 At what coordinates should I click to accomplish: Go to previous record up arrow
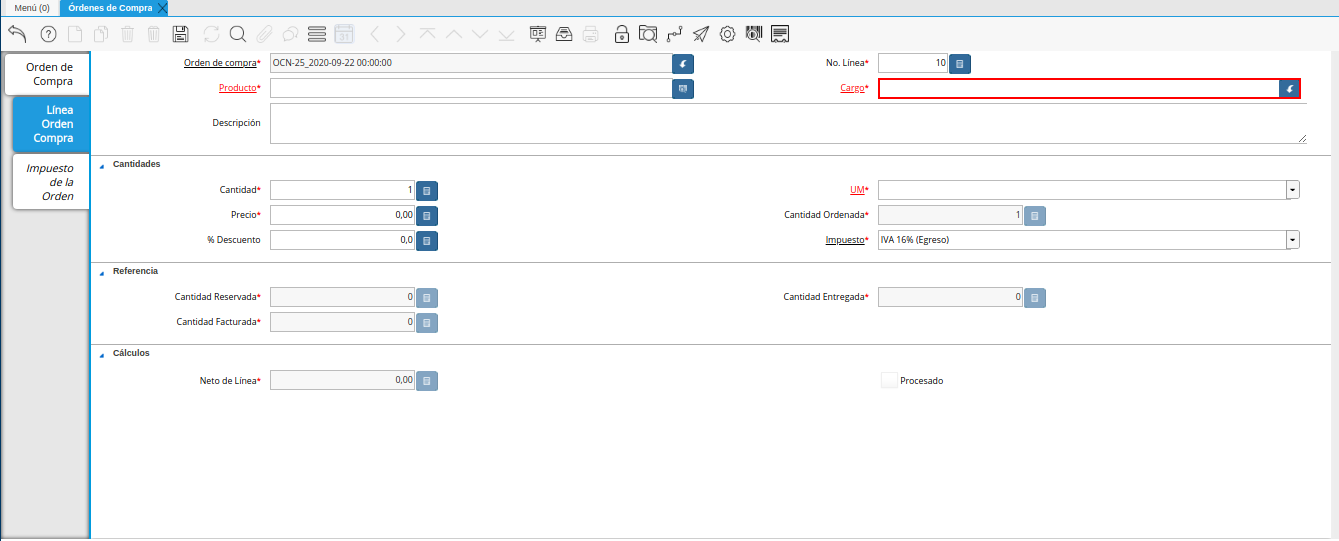(x=454, y=34)
